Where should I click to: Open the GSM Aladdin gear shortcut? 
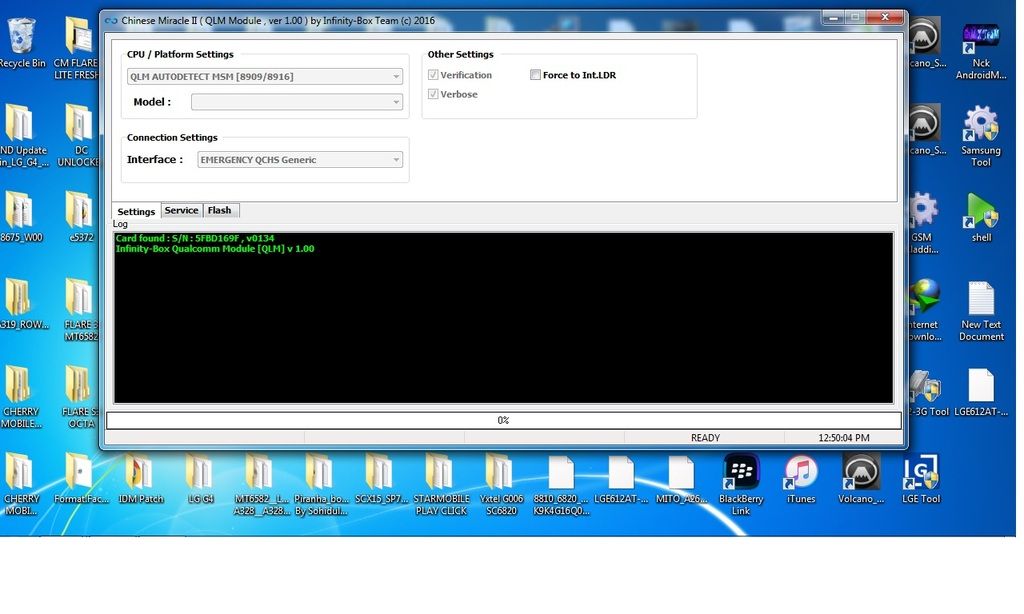(923, 222)
